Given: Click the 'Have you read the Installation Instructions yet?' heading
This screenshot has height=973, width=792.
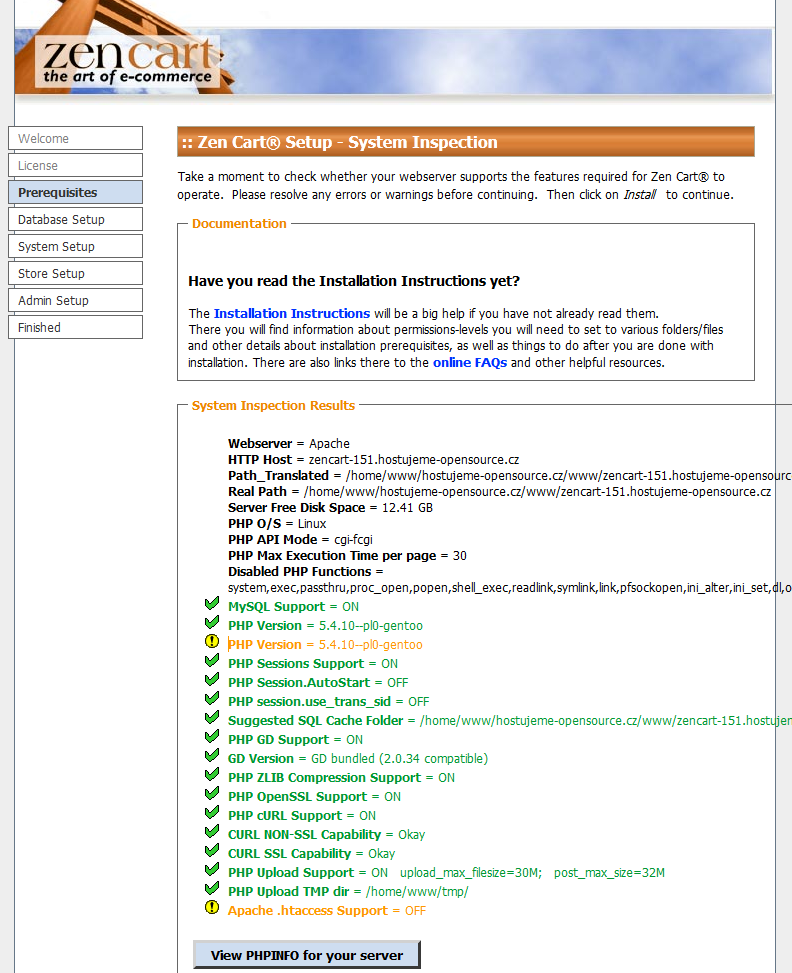Looking at the screenshot, I should click(354, 281).
